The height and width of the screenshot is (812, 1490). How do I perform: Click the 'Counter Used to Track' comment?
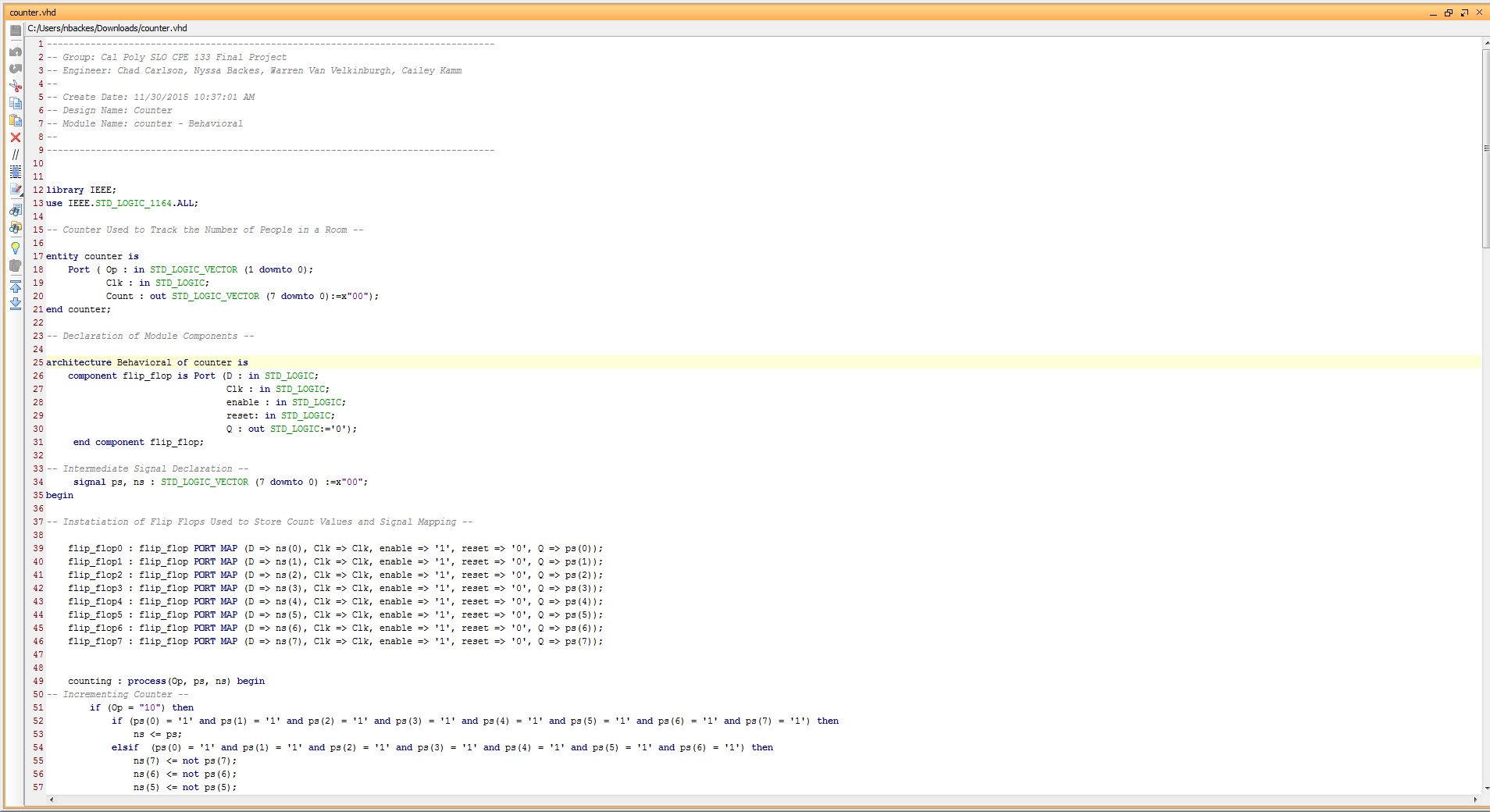205,230
